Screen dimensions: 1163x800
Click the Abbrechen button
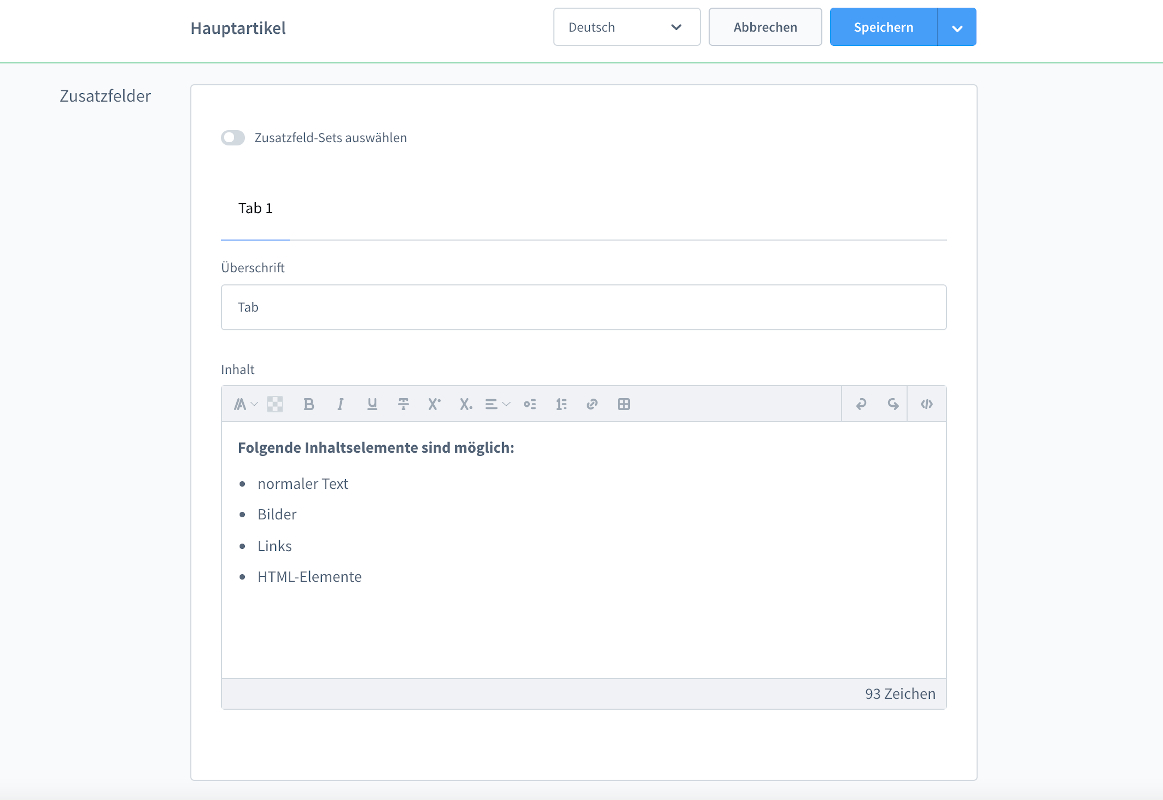point(765,27)
